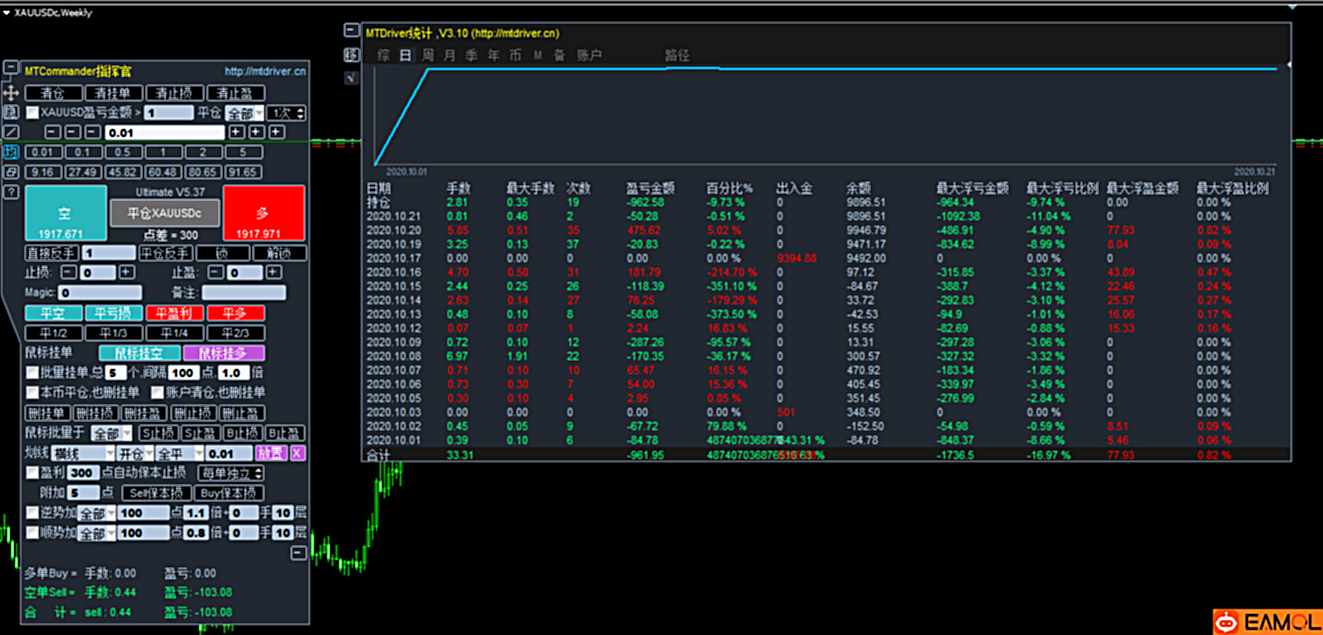The height and width of the screenshot is (635, 1323).
Task: Switch to the 周 weekly statistics tab
Action: [x=427, y=56]
